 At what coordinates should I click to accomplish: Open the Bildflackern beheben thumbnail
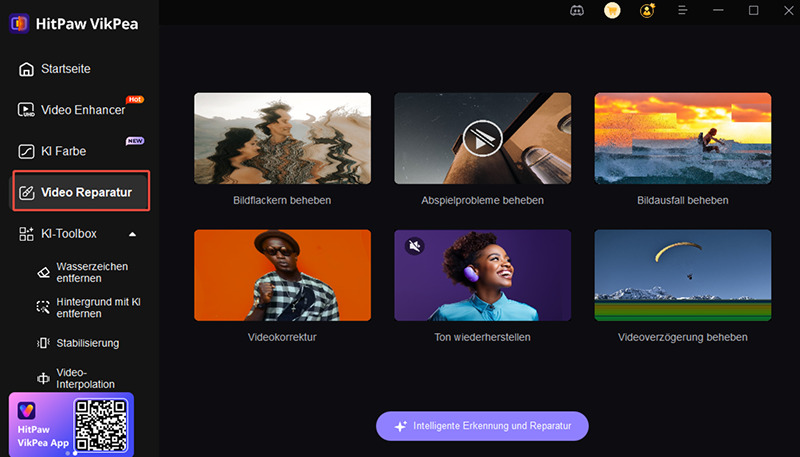point(282,138)
